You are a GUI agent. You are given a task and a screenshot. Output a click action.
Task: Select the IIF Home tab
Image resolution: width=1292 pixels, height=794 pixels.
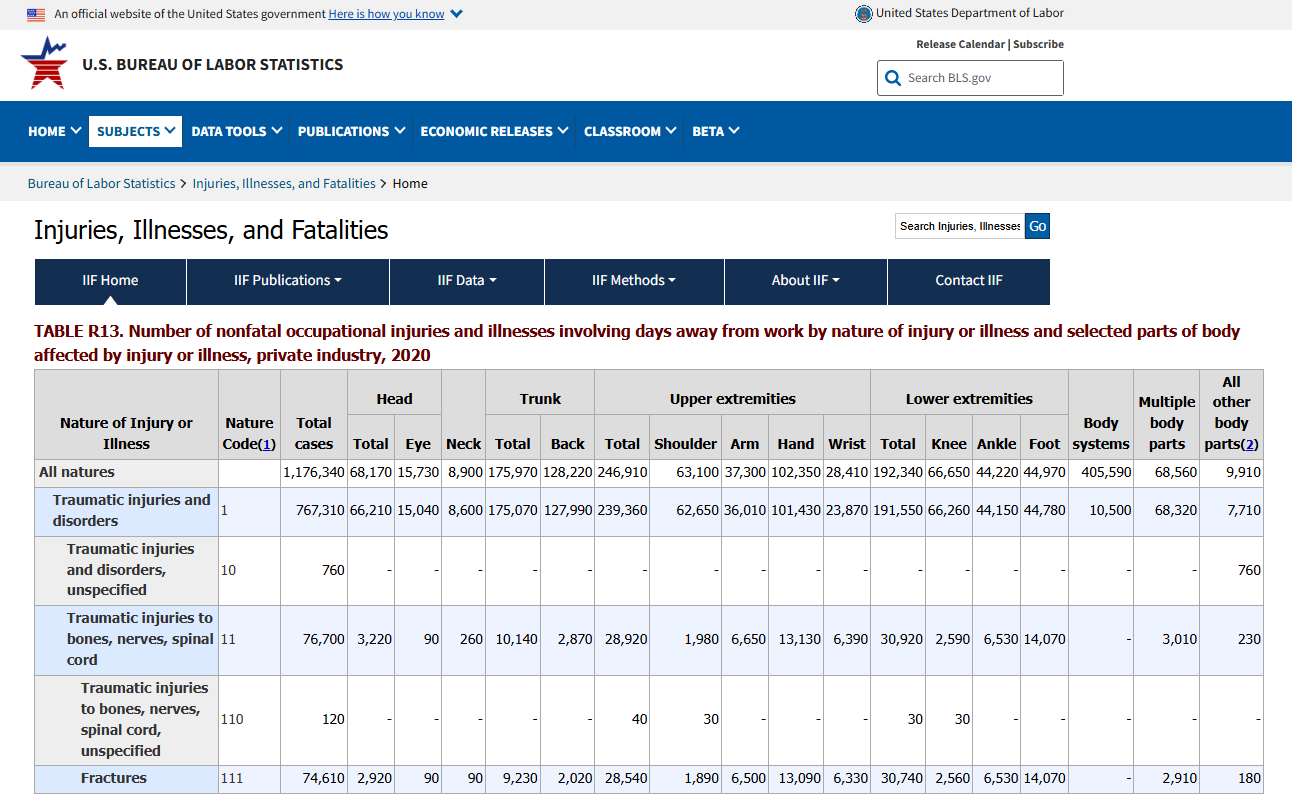coord(110,281)
